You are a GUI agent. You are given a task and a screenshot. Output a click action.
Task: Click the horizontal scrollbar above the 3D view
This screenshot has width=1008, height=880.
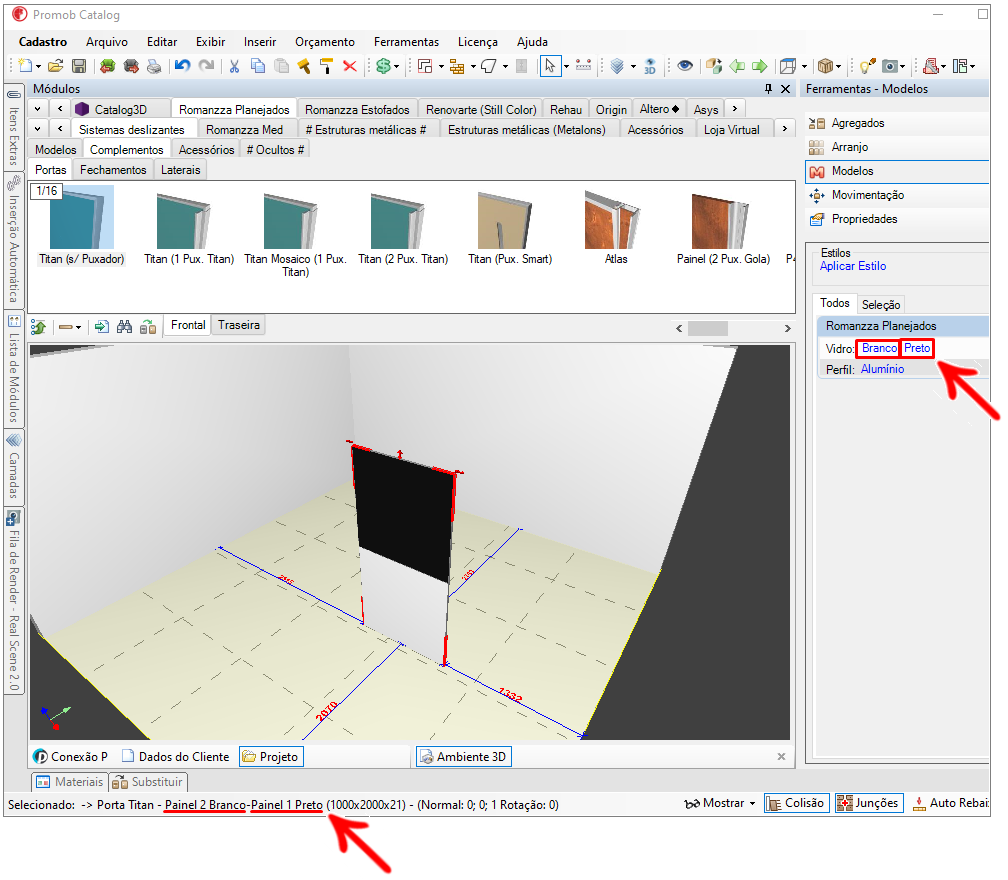[707, 328]
